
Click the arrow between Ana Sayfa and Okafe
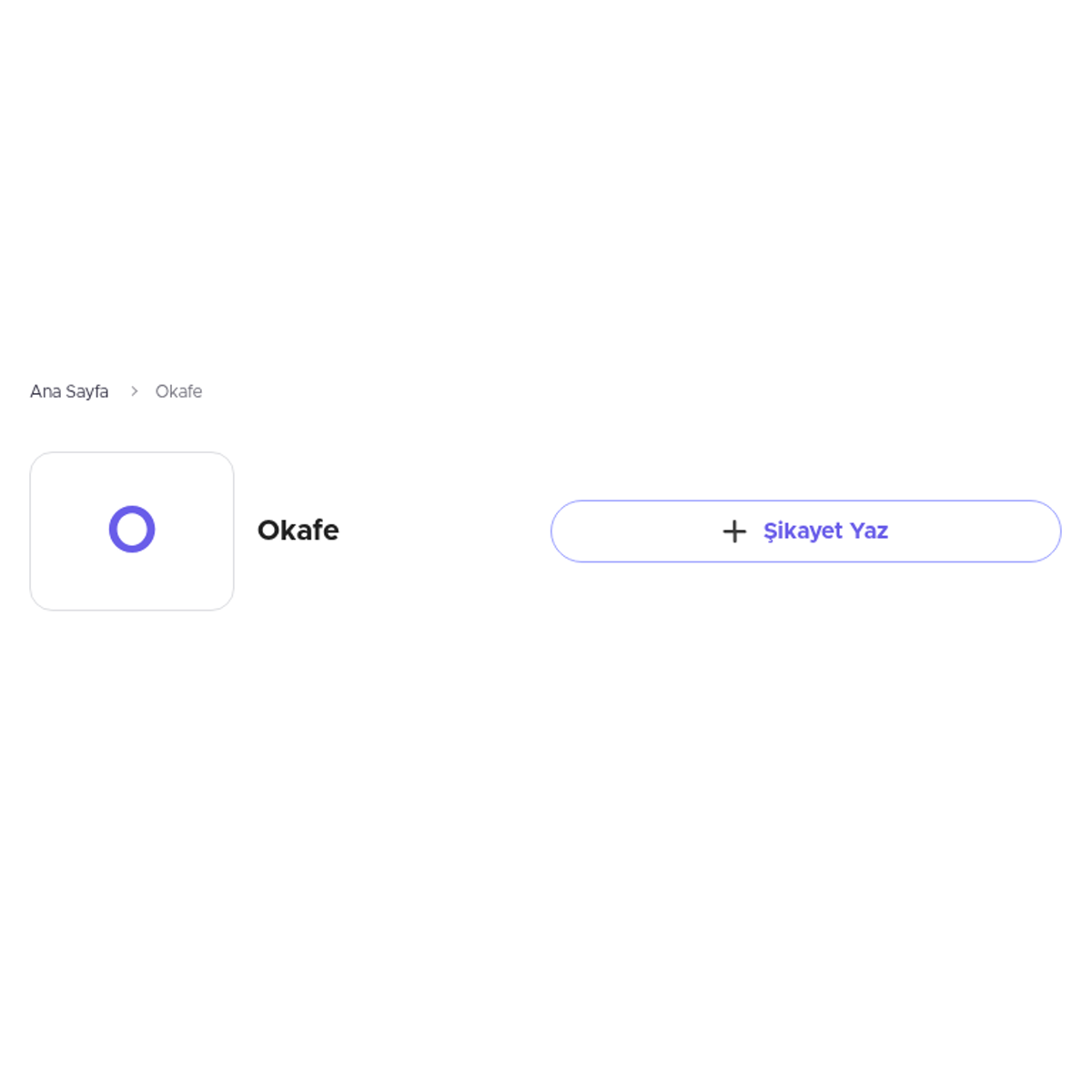134,391
